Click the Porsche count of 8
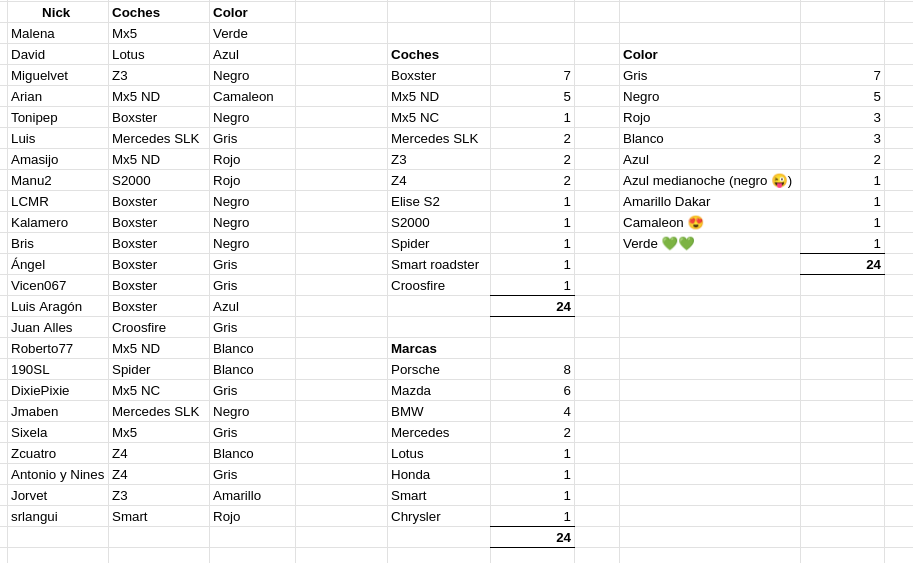 [x=532, y=369]
